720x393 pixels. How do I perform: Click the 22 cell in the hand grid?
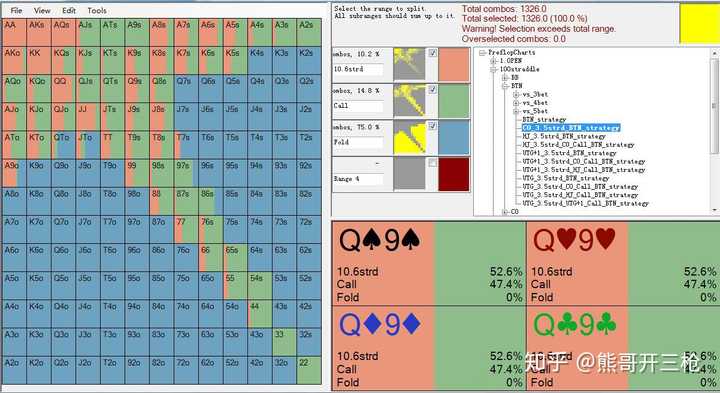pos(309,370)
